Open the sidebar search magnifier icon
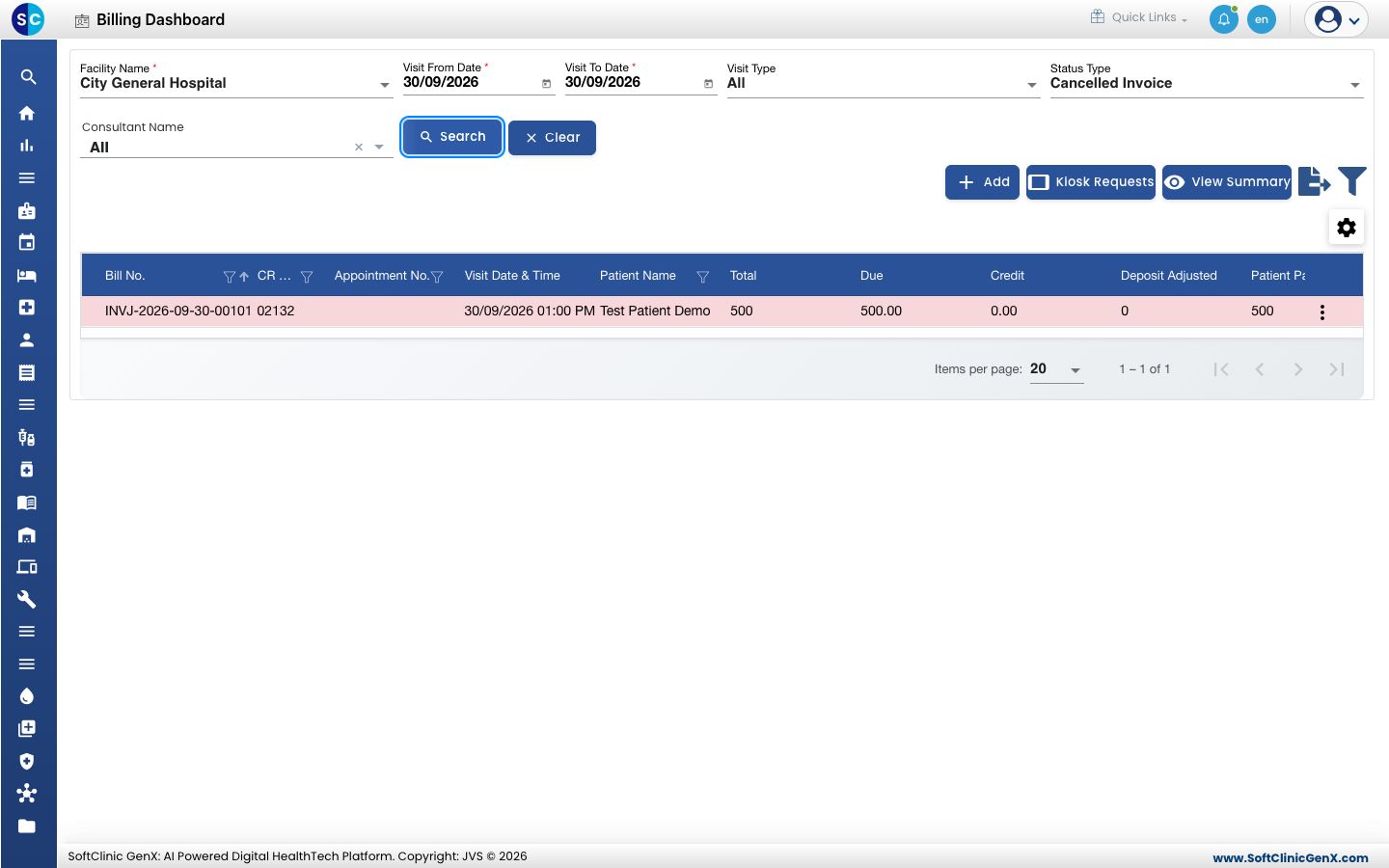This screenshot has width=1389, height=868. [x=28, y=77]
